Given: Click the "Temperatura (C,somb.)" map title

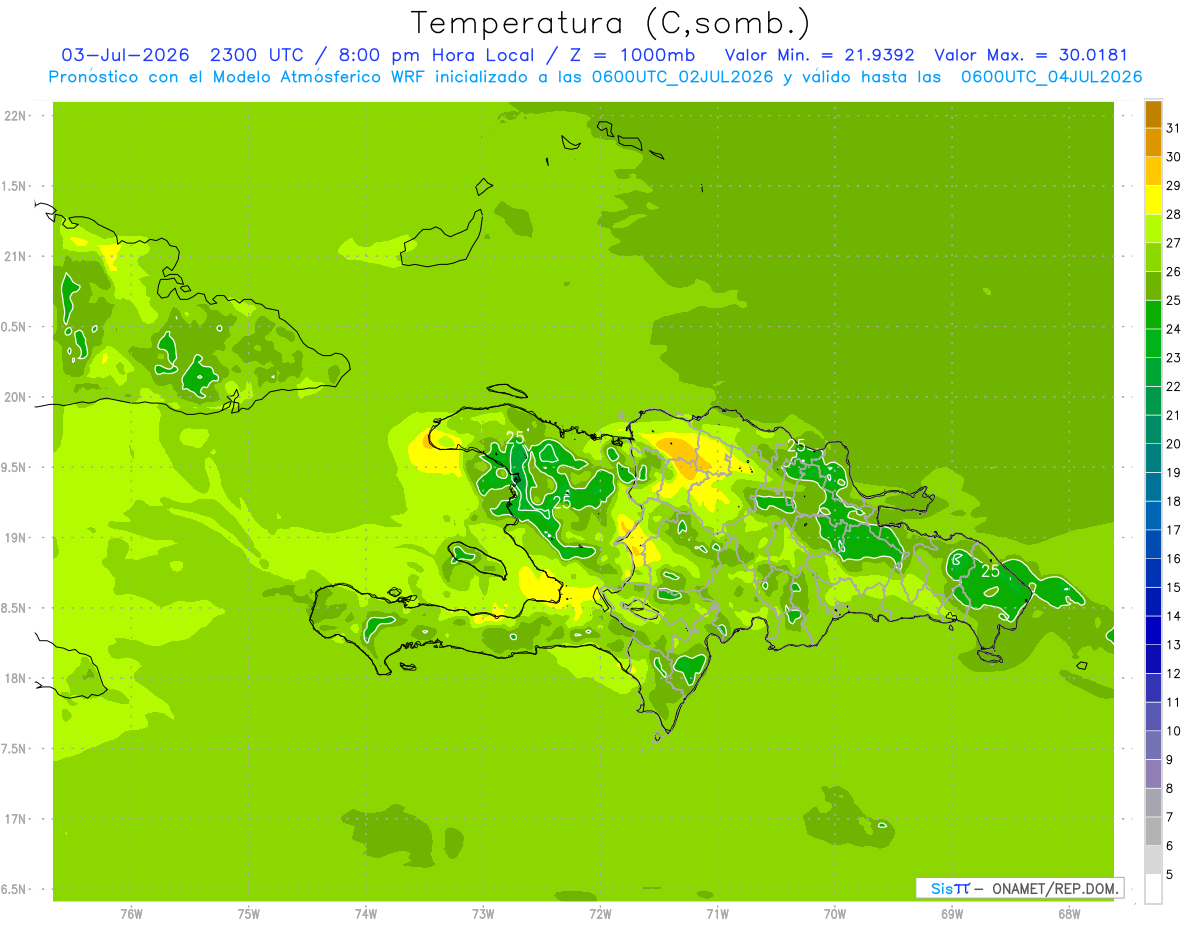Looking at the screenshot, I should tap(611, 22).
